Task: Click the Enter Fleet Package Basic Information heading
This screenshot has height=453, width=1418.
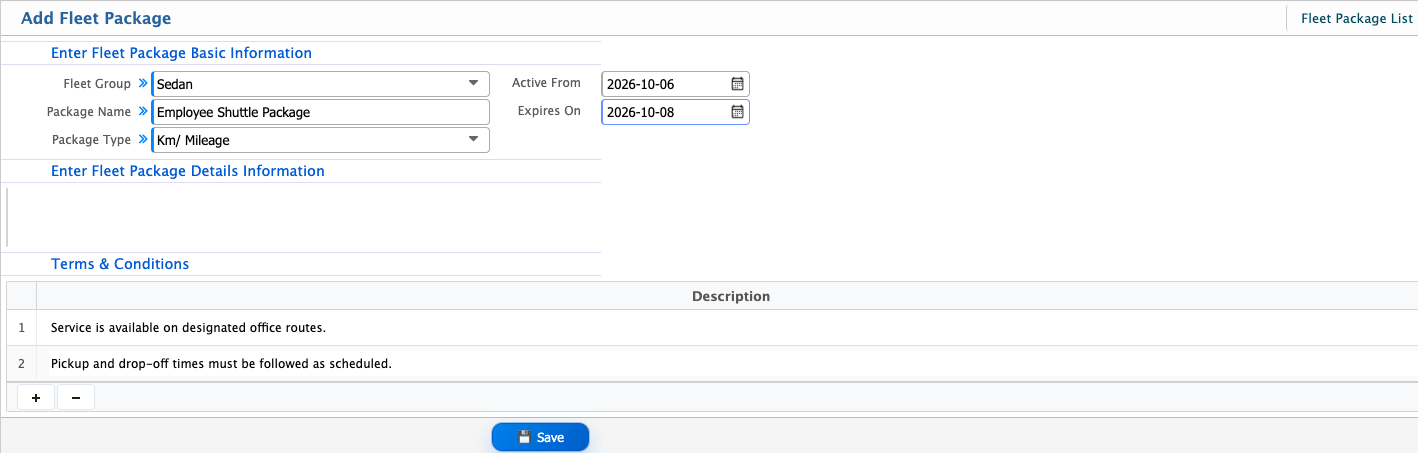Action: pos(181,53)
